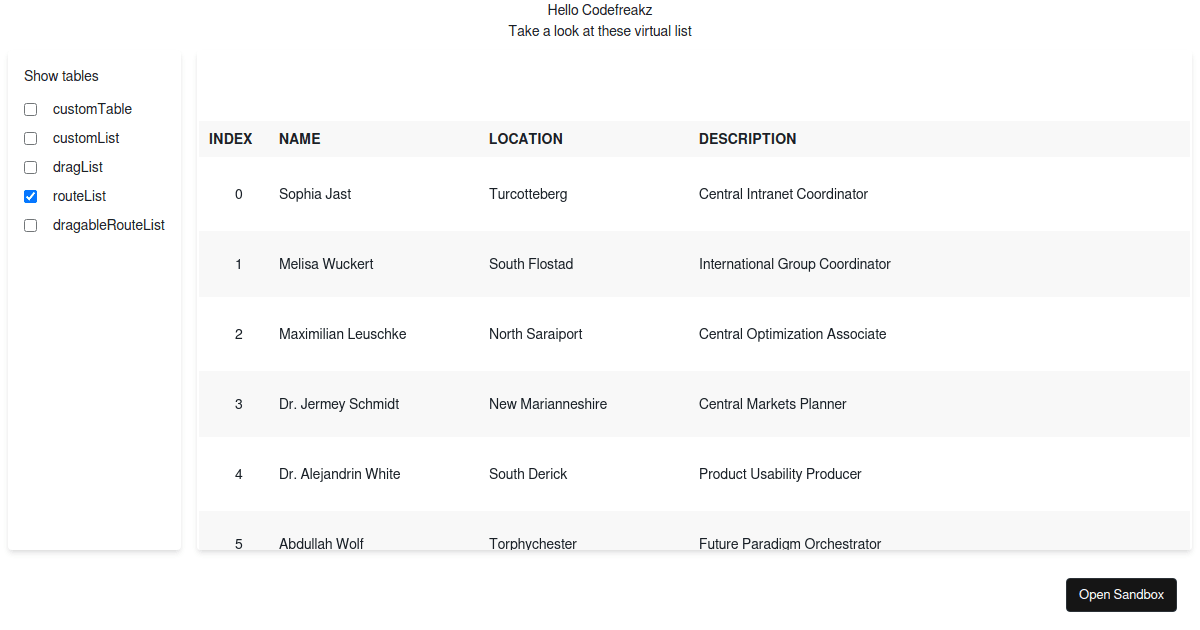Enable the customTable checkbox
Screen dimensions: 1200x630
pos(30,109)
